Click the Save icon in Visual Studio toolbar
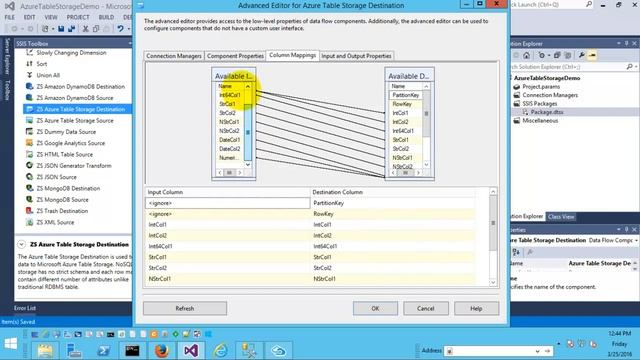 pyautogui.click(x=61, y=29)
